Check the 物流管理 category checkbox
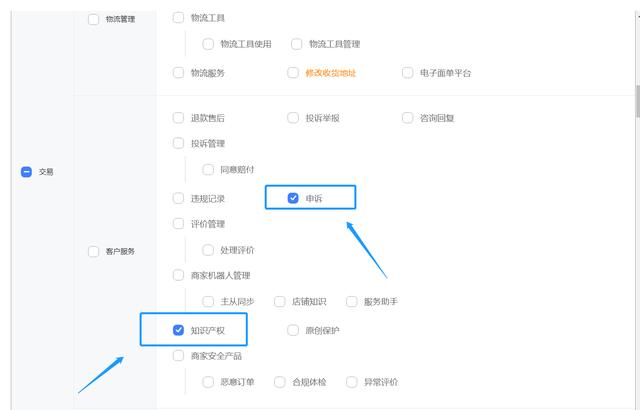Image resolution: width=640 pixels, height=410 pixels. [x=94, y=18]
